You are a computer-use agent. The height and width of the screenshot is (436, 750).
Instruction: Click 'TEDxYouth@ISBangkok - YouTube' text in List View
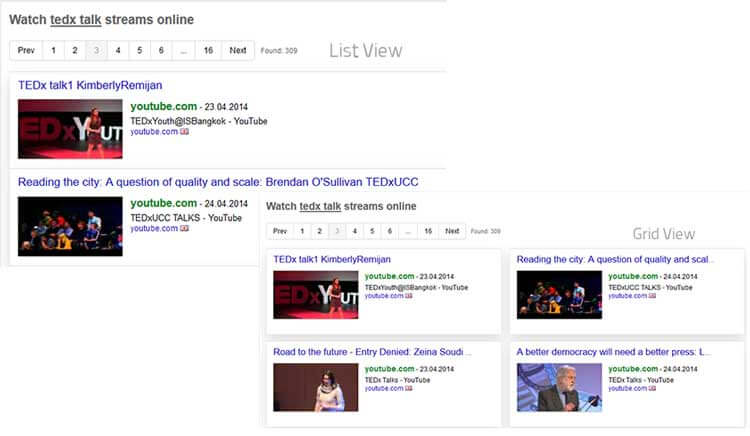(x=199, y=121)
